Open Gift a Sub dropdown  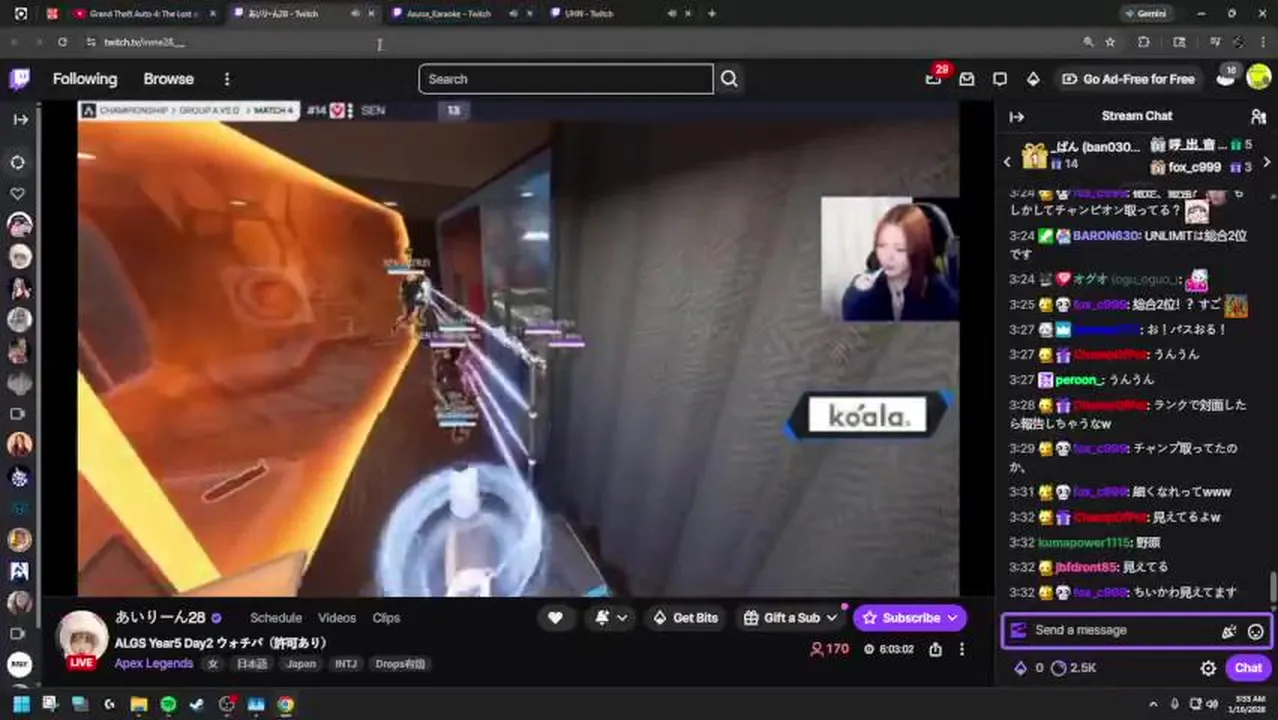click(x=790, y=618)
